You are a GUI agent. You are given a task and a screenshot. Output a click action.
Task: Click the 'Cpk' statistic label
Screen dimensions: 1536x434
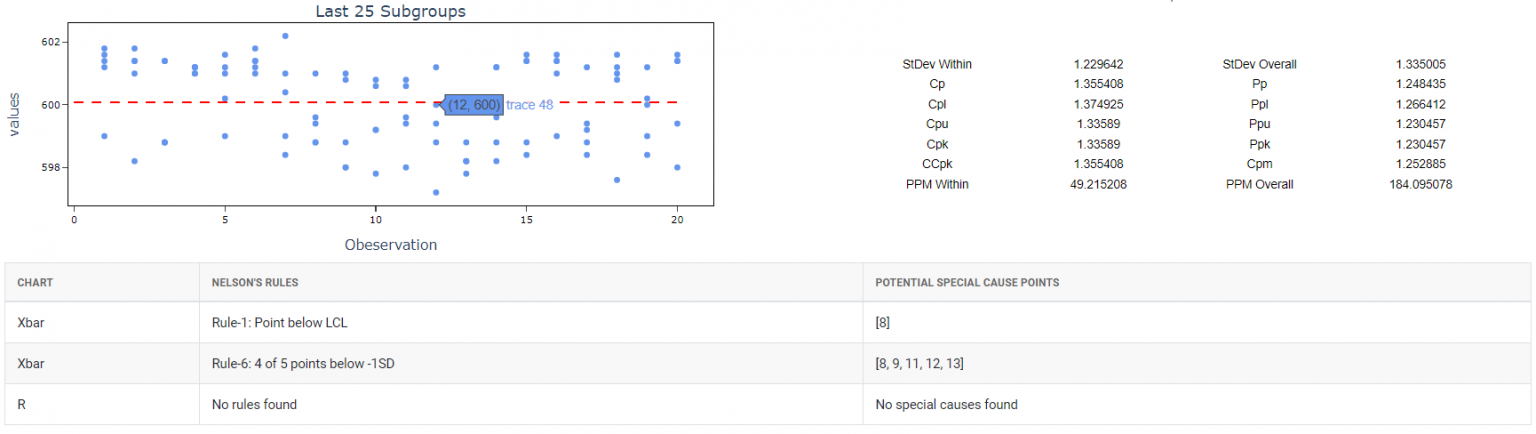point(937,144)
